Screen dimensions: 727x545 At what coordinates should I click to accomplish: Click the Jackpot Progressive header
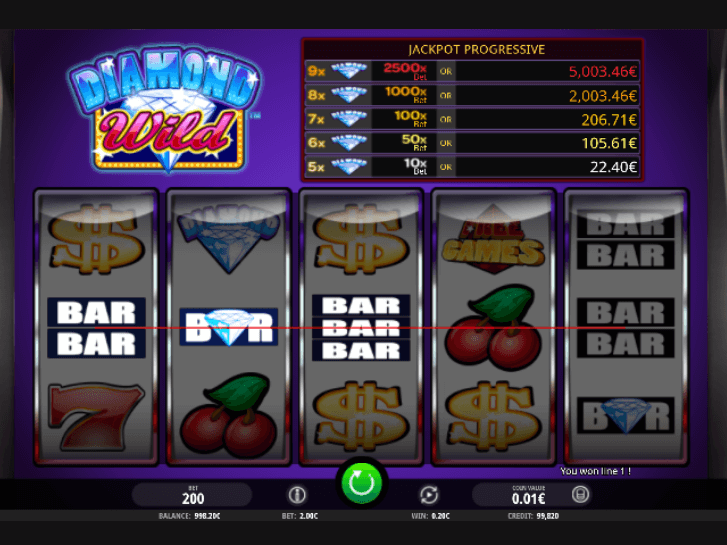[x=476, y=50]
